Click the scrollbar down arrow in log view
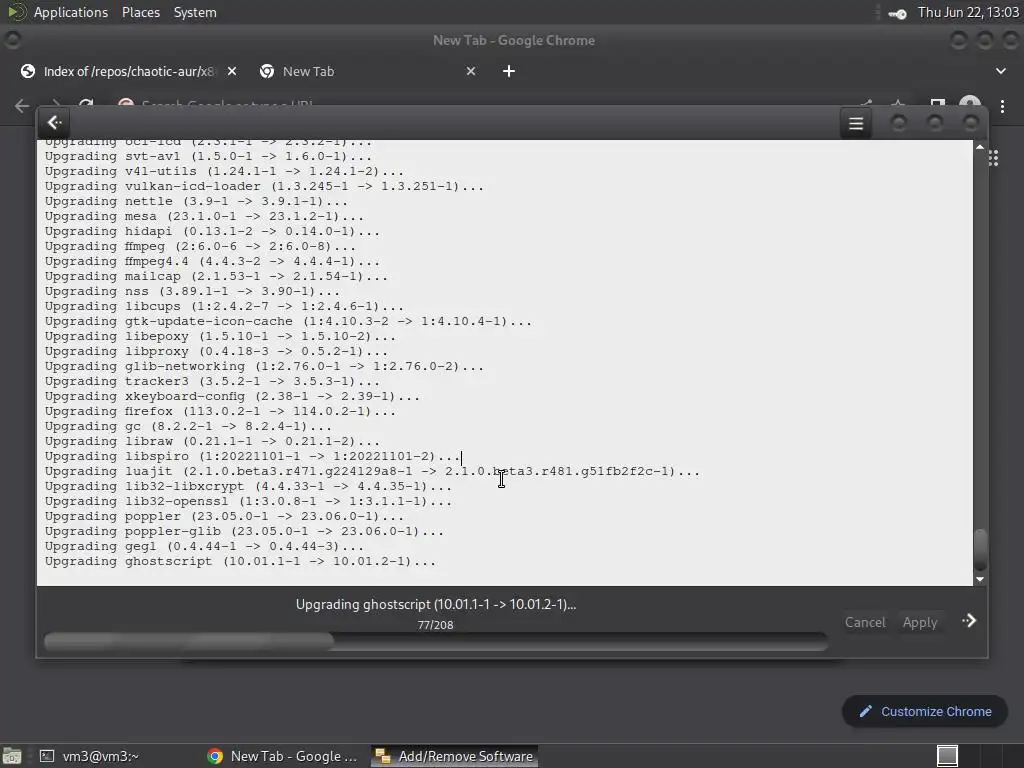 (980, 579)
